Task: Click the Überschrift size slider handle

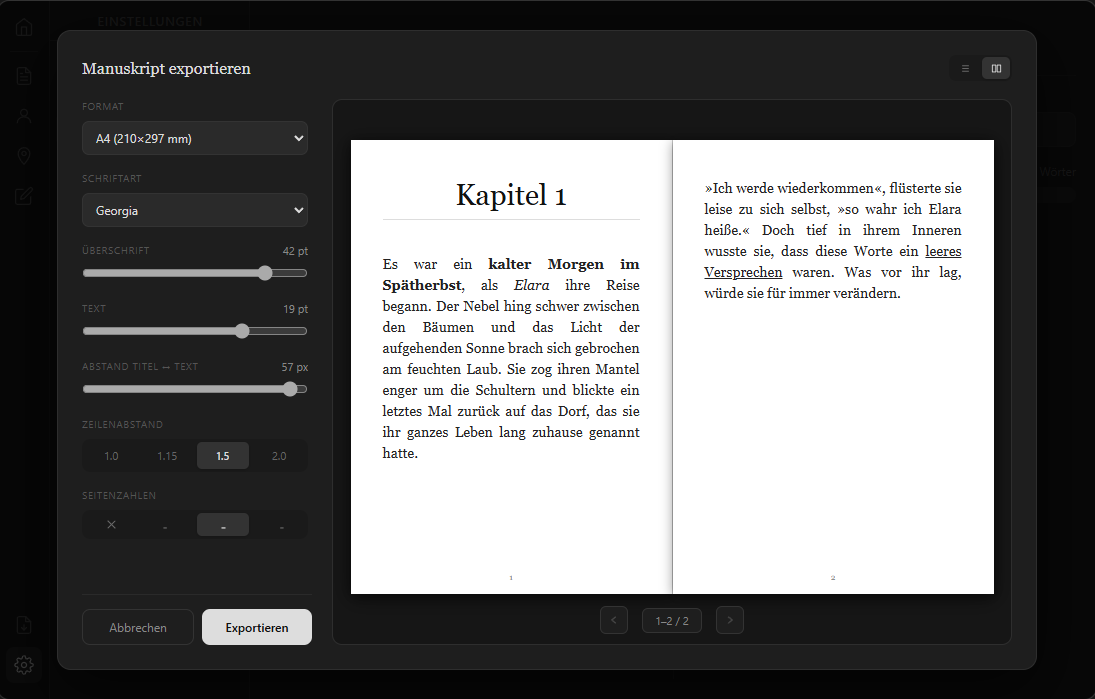Action: [x=265, y=273]
